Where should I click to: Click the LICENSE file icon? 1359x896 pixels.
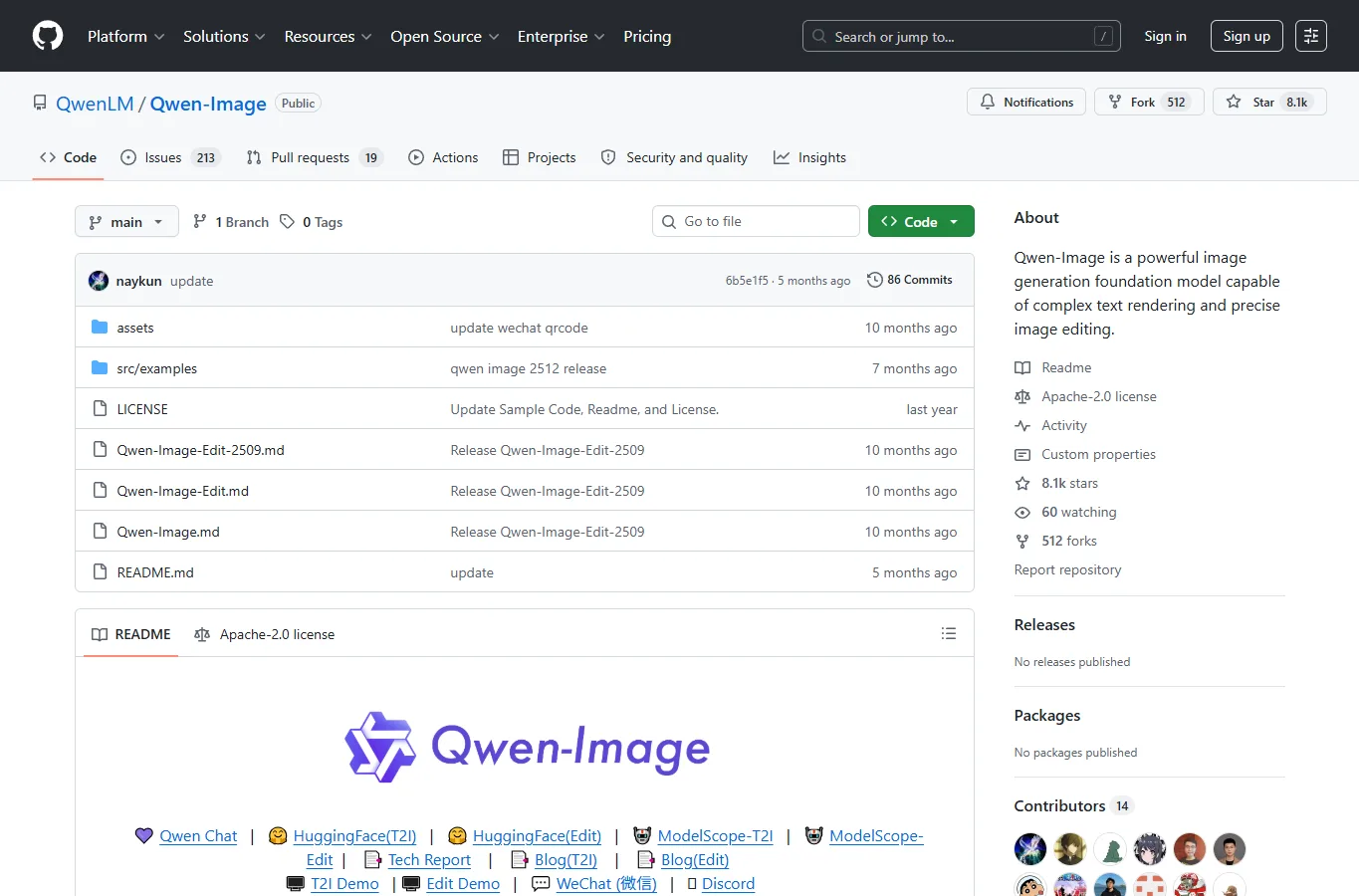(x=100, y=408)
